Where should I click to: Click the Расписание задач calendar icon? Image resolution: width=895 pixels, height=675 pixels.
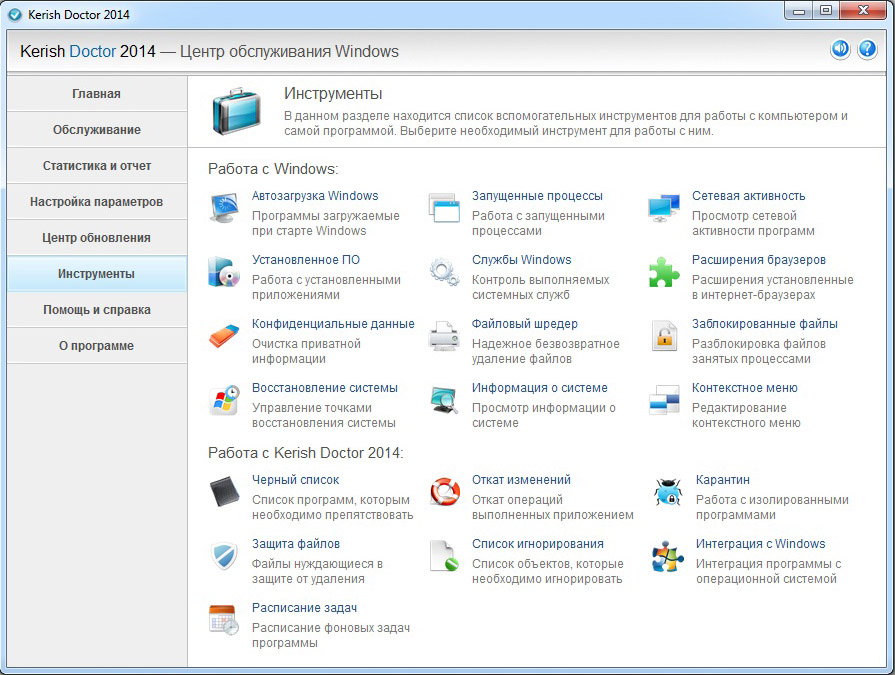pyautogui.click(x=224, y=620)
